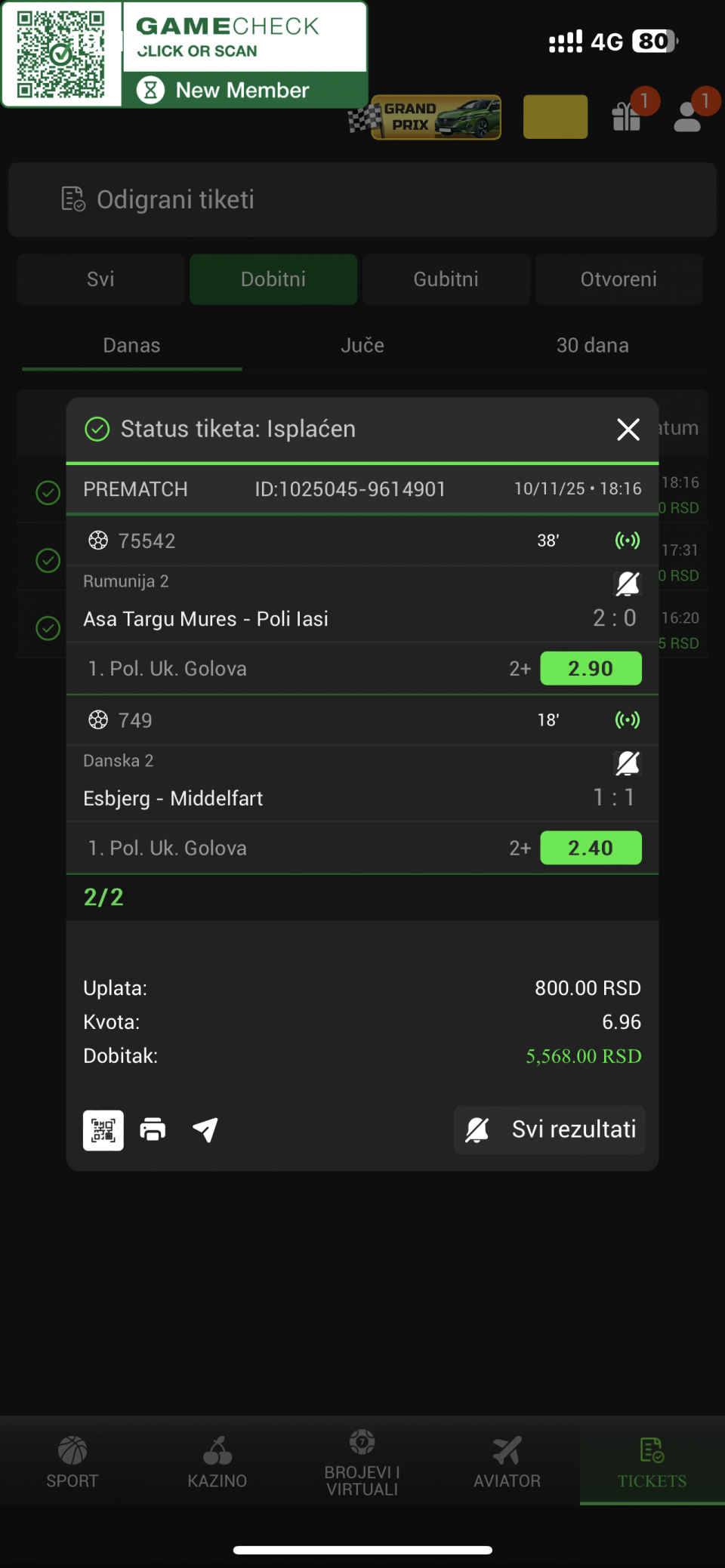Select the Otvoreni tickets tab

coord(619,279)
